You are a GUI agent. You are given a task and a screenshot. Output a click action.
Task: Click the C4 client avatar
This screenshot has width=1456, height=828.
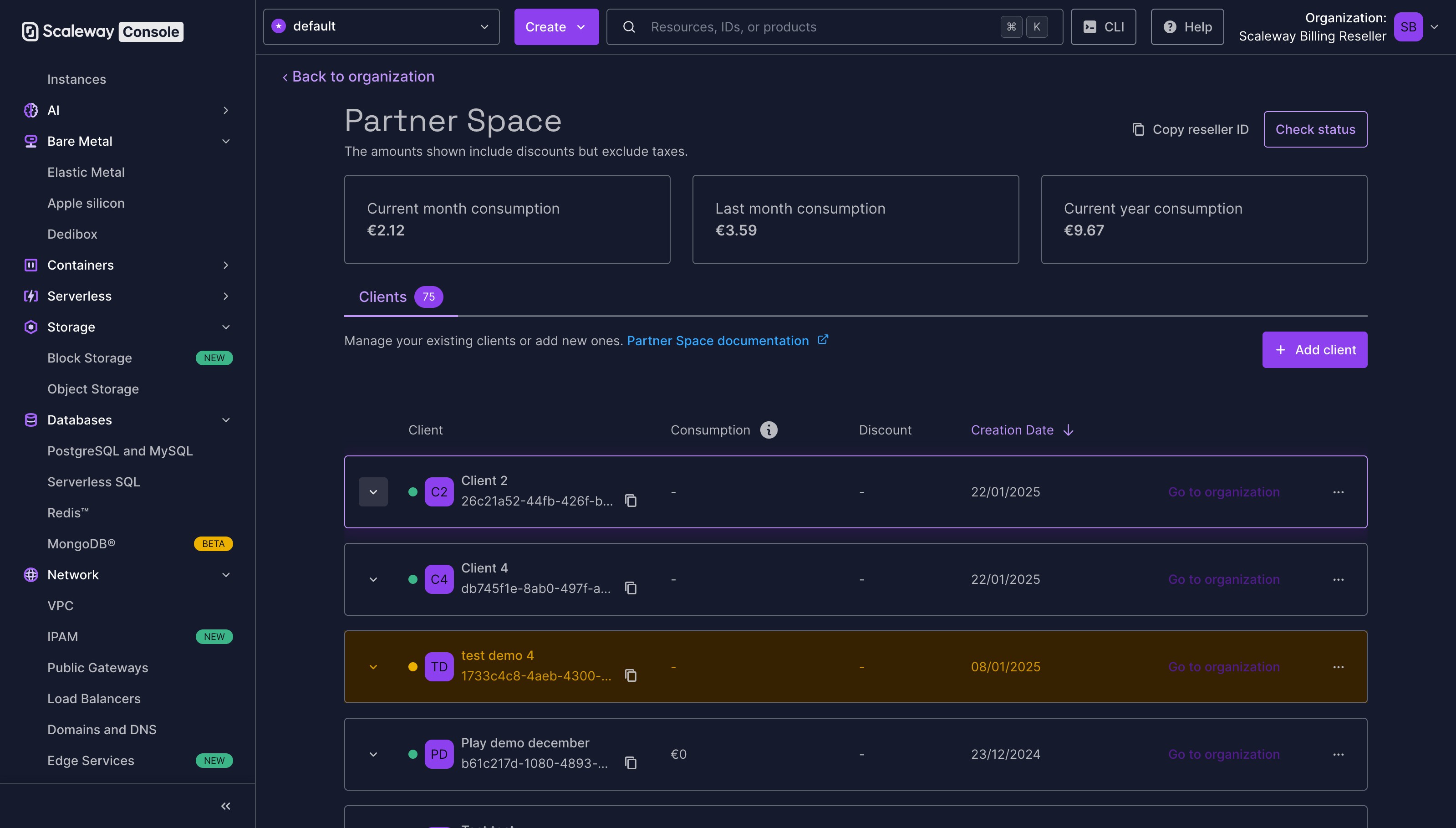pos(439,579)
